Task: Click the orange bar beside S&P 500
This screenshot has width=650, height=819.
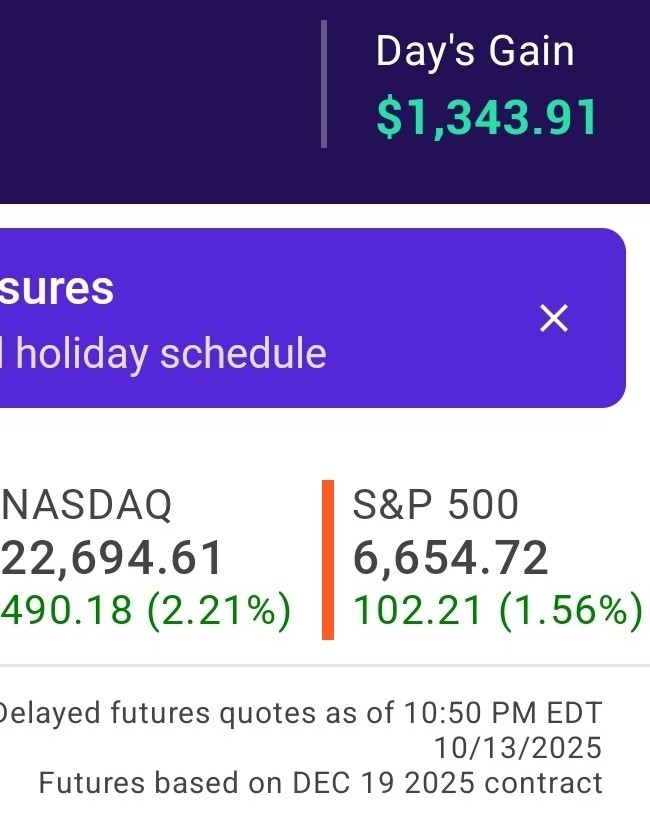Action: pyautogui.click(x=327, y=559)
